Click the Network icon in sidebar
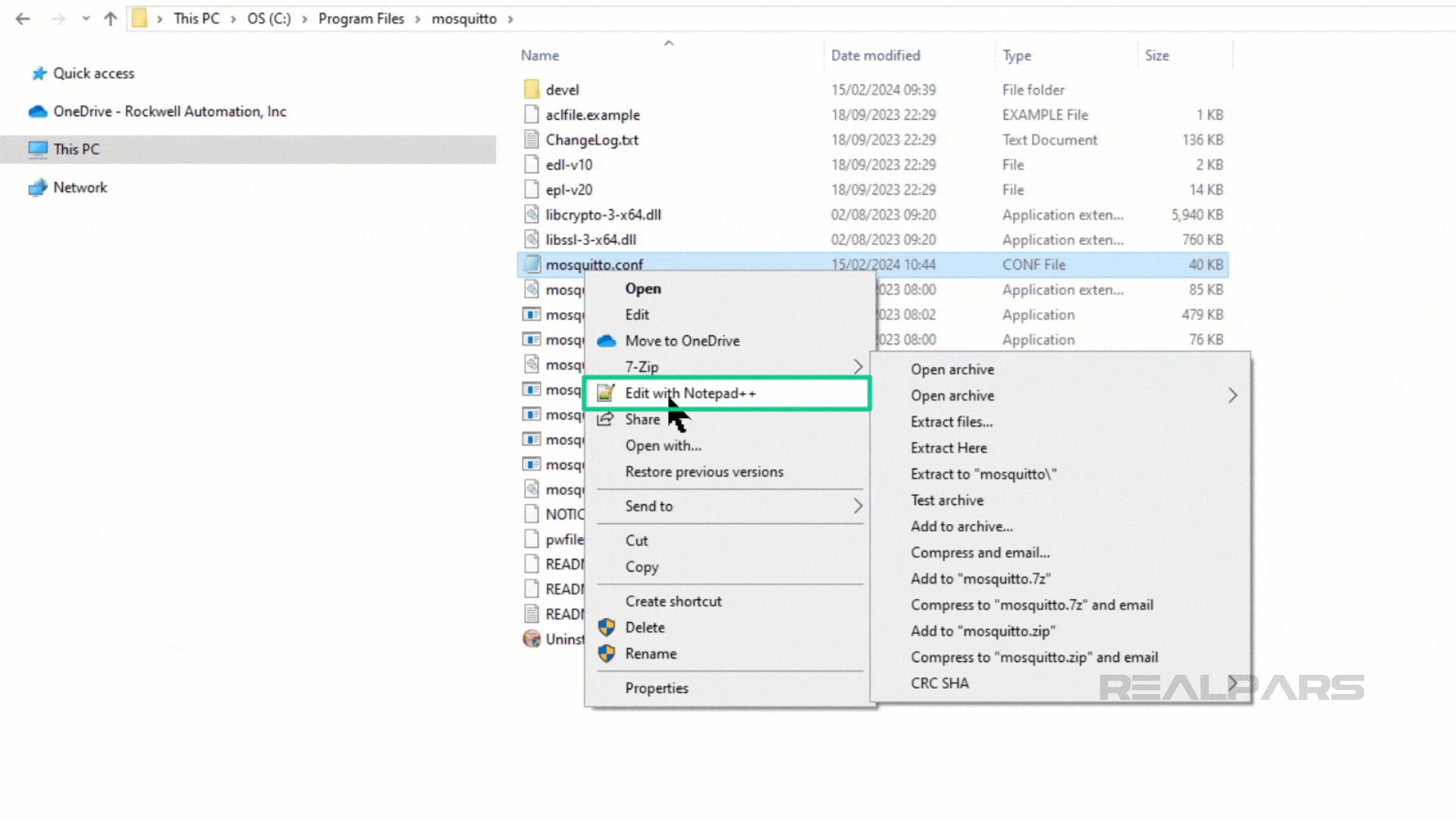This screenshot has width=1456, height=819. coord(38,187)
